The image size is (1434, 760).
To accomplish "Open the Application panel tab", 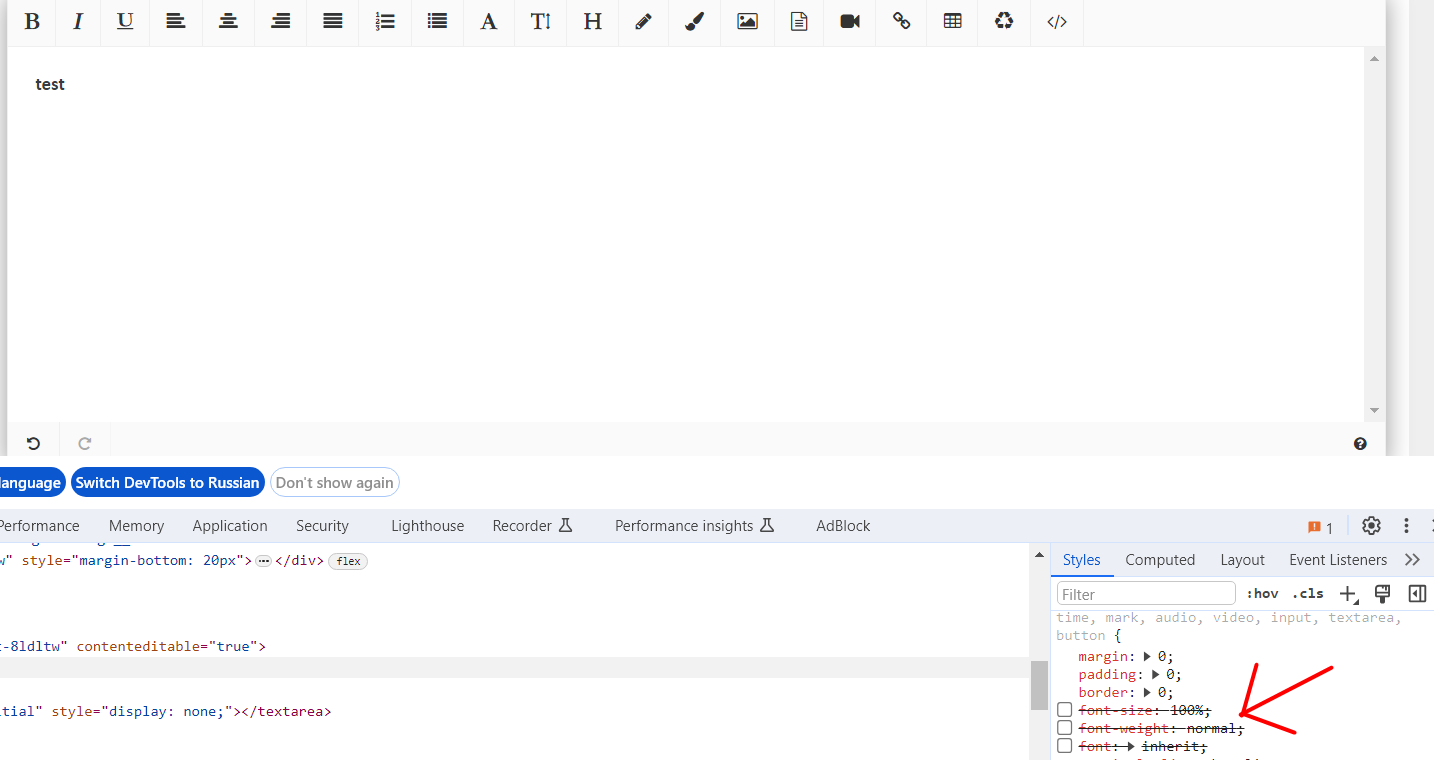I will pyautogui.click(x=230, y=526).
